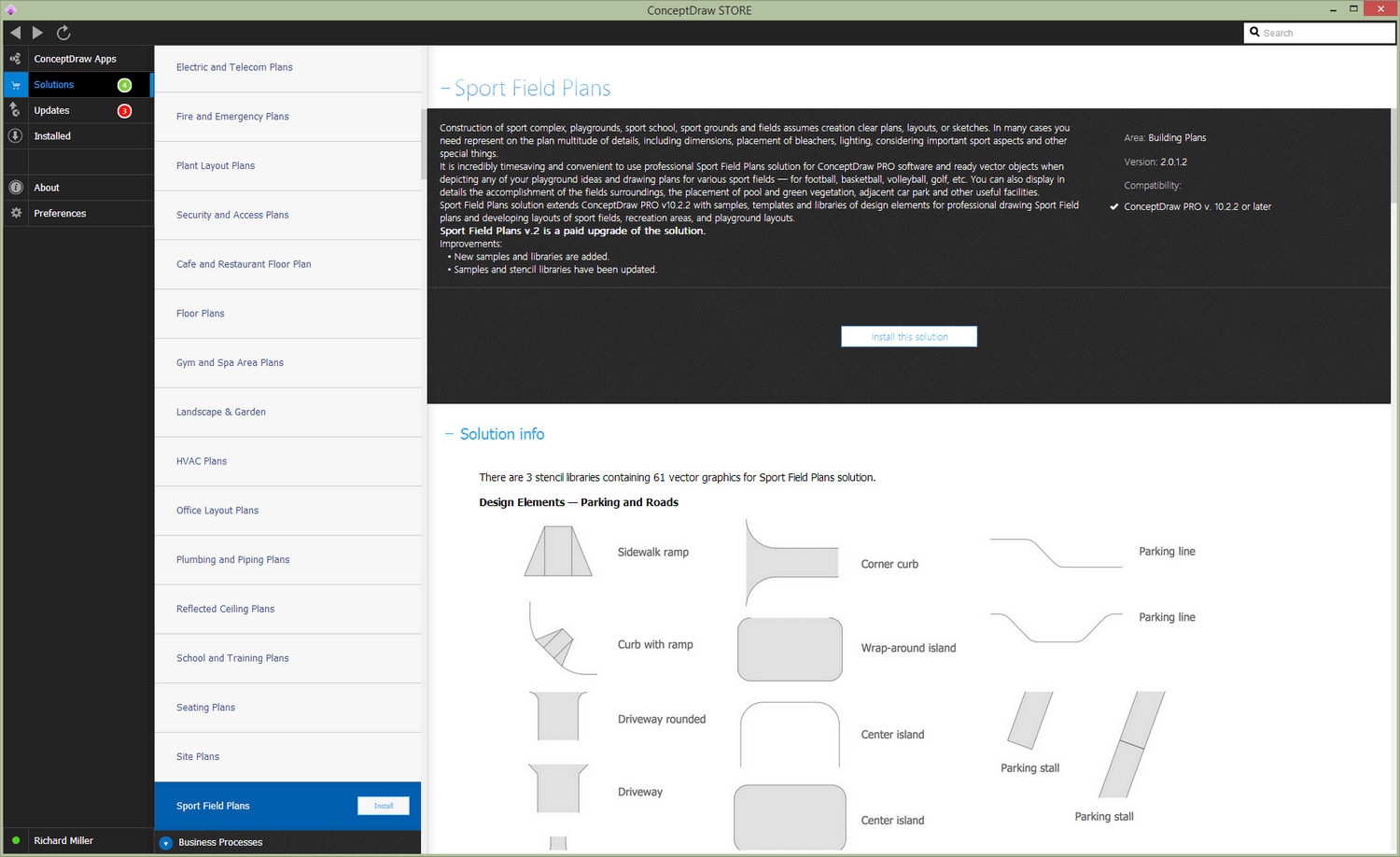Collapse the Sport Field Plans header
The height and width of the screenshot is (857, 1400).
click(x=445, y=88)
